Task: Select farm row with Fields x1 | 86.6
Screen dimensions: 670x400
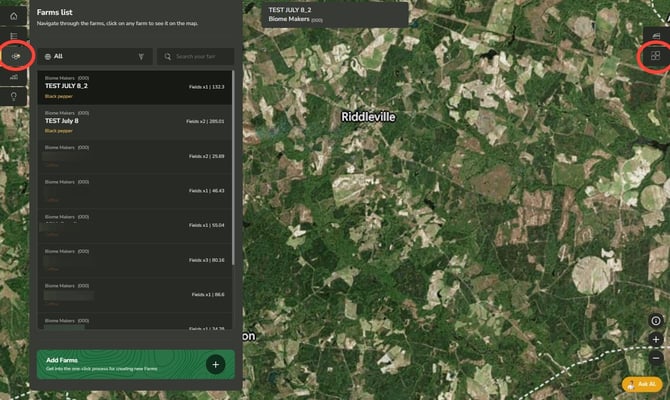Action: point(135,295)
